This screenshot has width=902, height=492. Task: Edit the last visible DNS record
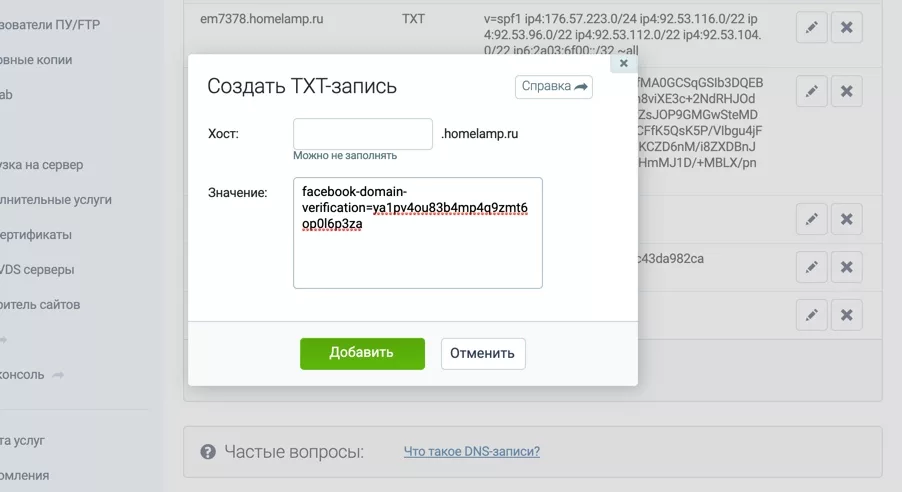[812, 315]
